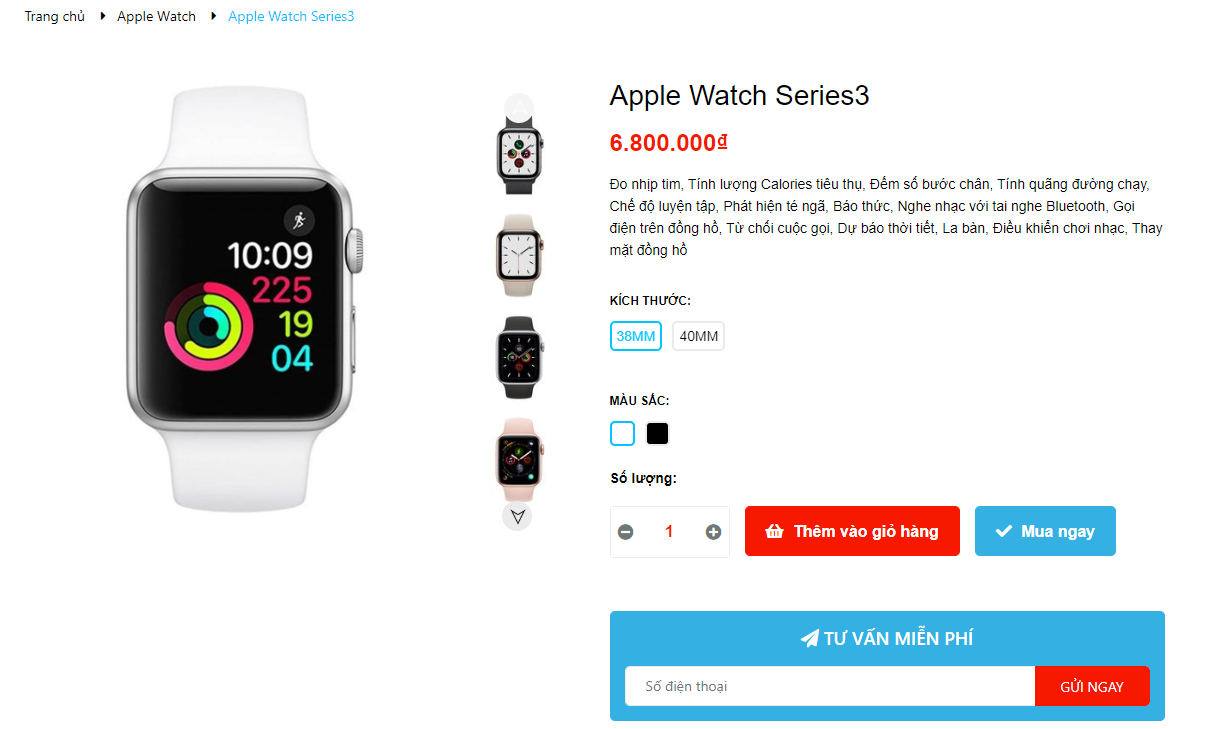Focus the Số điện thoại phone field

[x=830, y=686]
